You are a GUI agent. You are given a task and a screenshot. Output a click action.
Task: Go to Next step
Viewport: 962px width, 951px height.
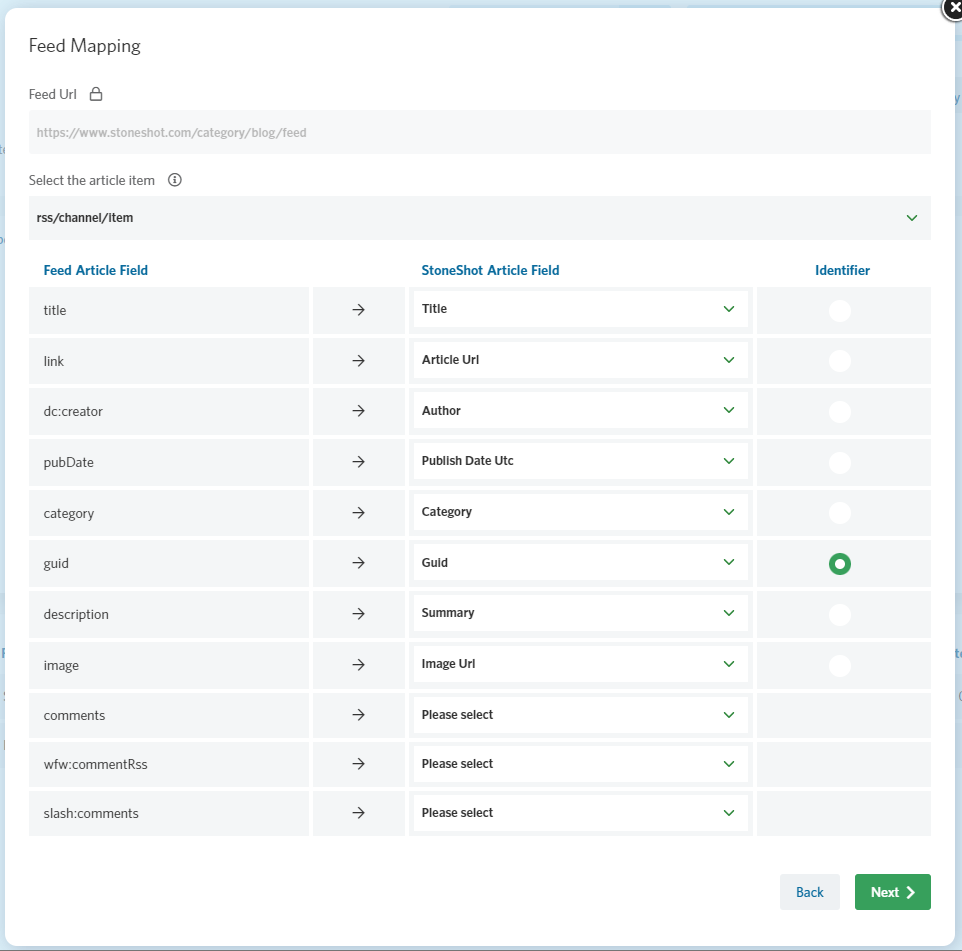click(x=893, y=892)
